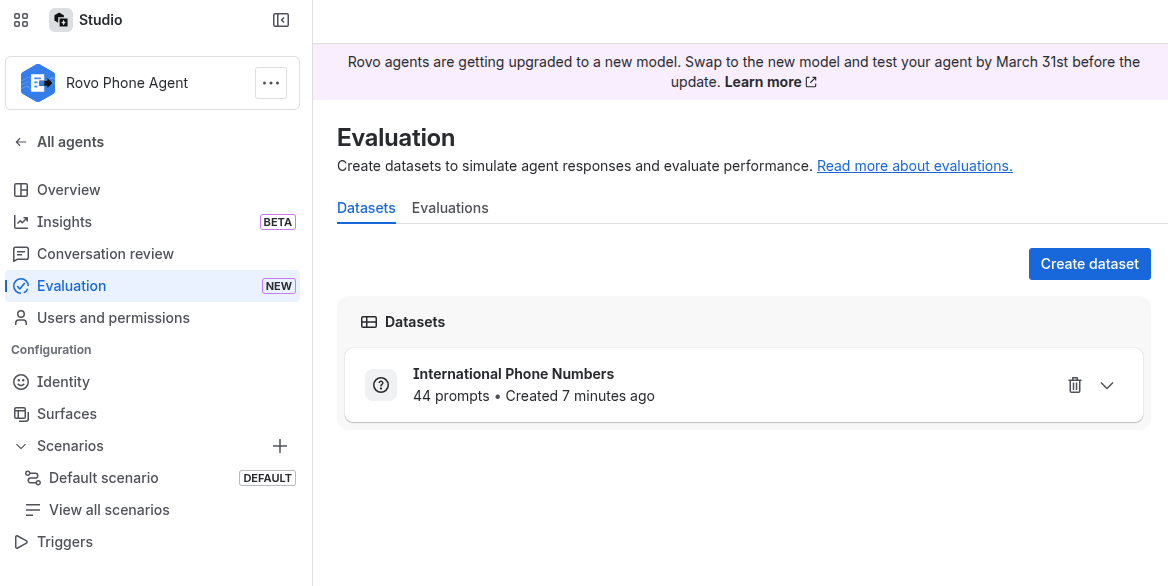Click the Insights chart icon

click(21, 222)
